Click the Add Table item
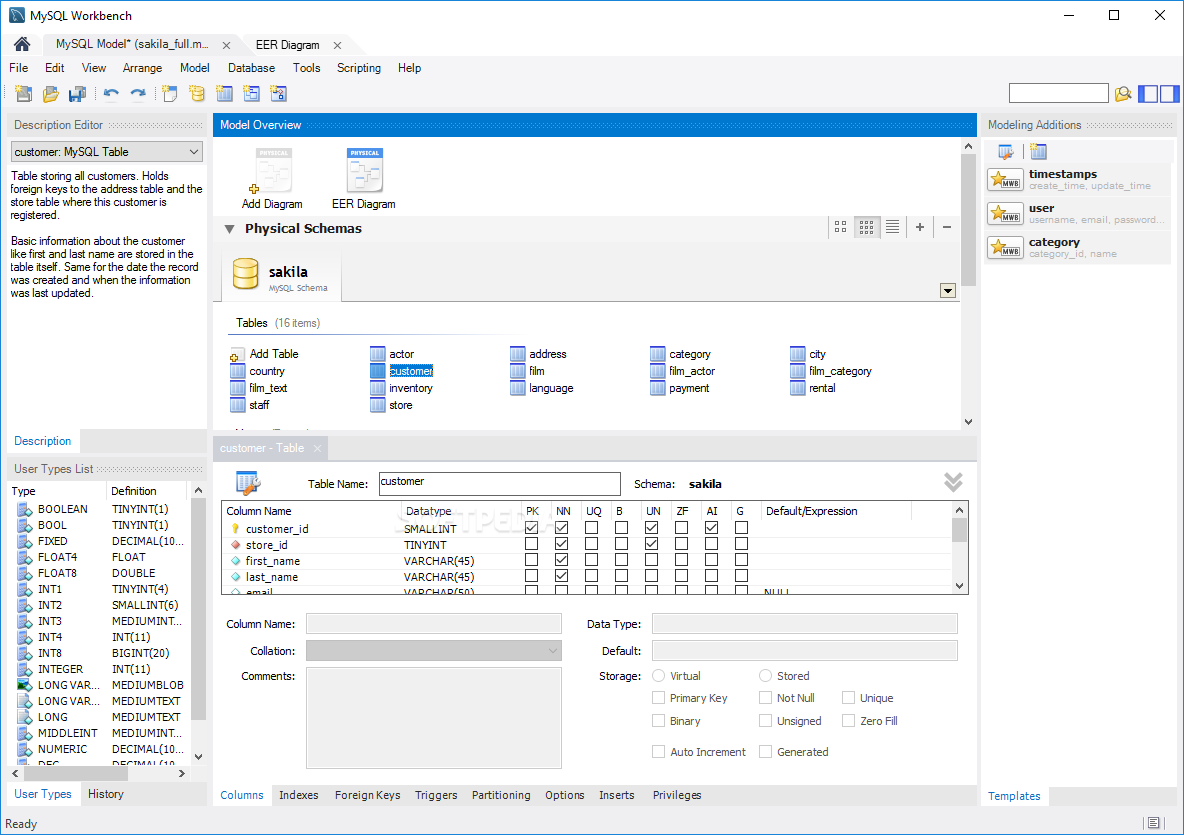This screenshot has height=835, width=1184. point(264,354)
